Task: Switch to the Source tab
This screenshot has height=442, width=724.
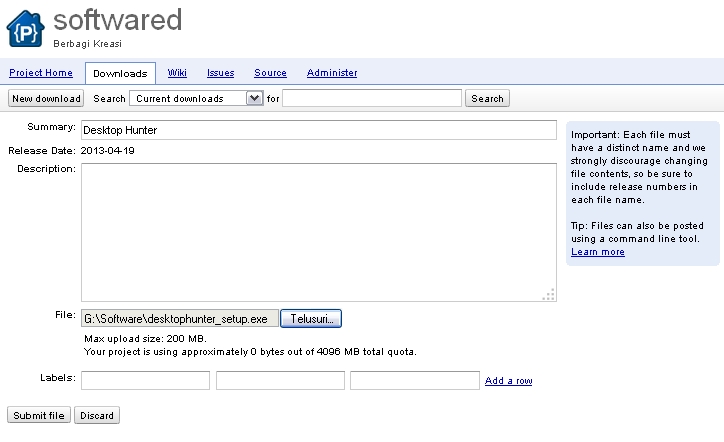Action: point(270,73)
